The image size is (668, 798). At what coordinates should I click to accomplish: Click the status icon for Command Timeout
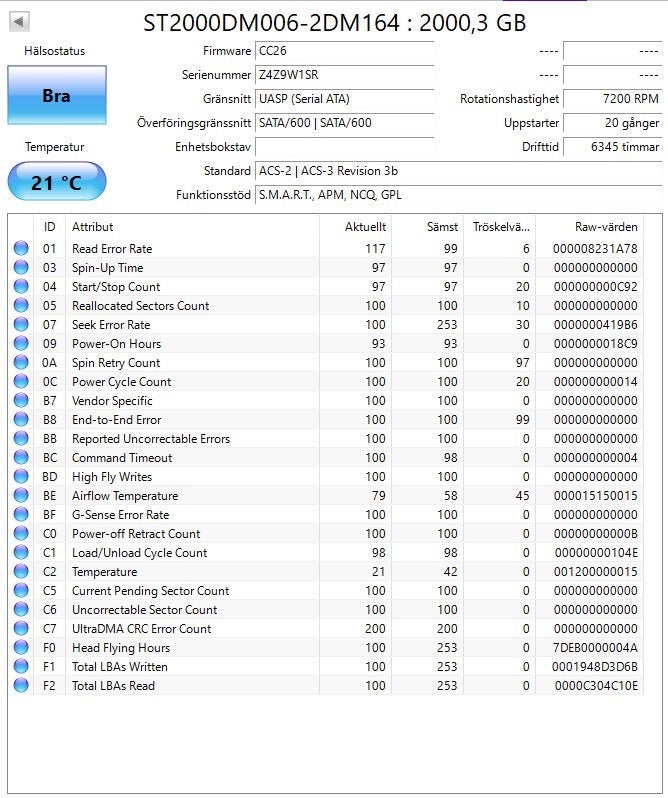point(21,458)
